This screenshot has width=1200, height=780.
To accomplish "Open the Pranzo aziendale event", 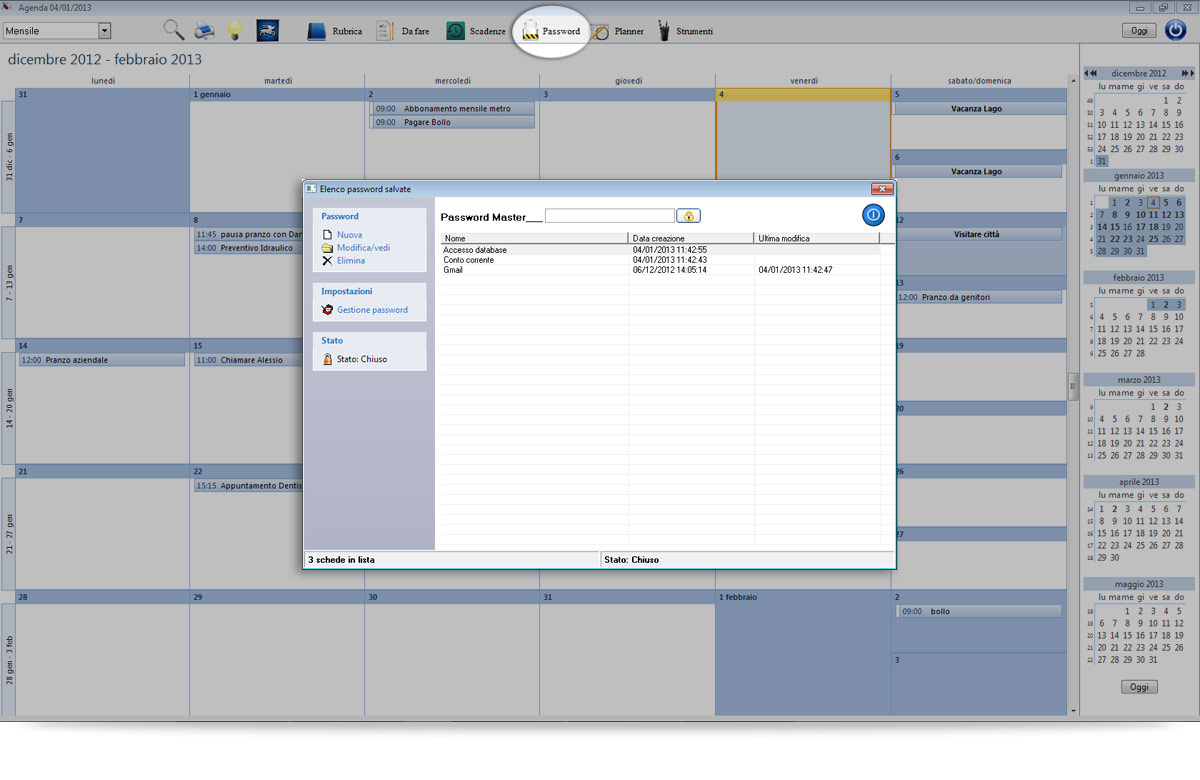I will click(x=102, y=360).
